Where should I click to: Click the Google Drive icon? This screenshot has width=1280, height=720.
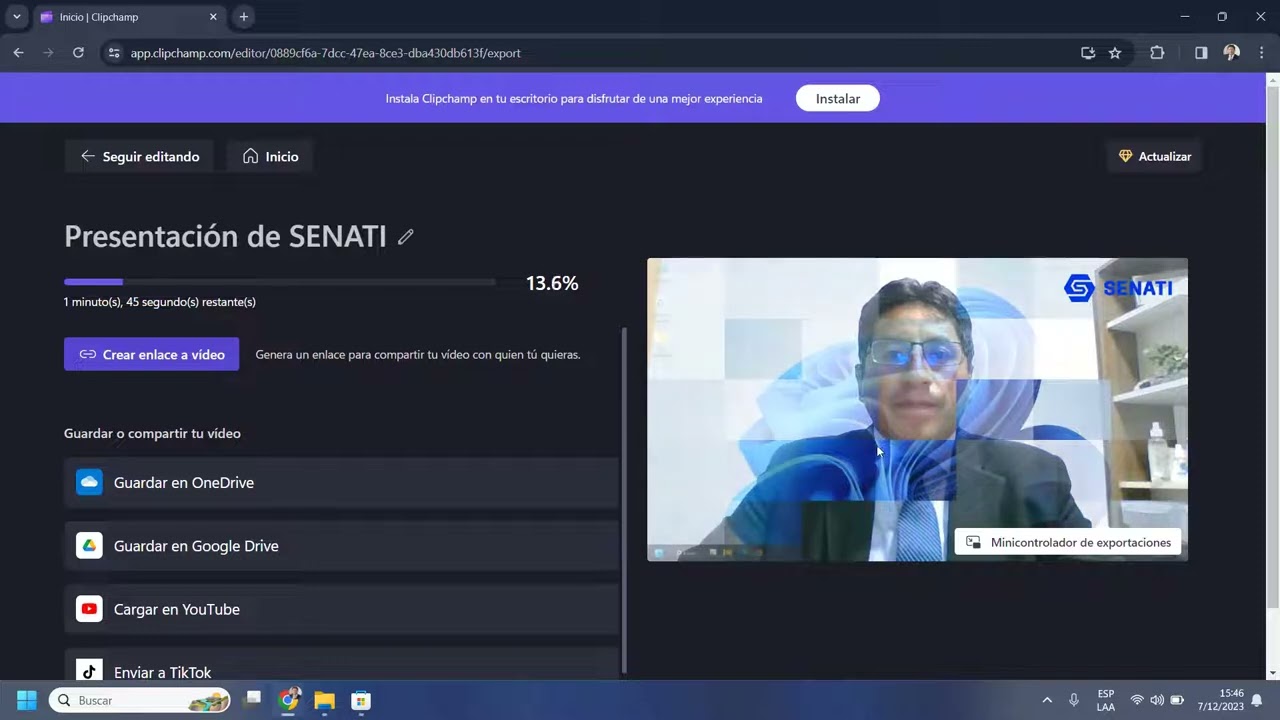click(89, 546)
